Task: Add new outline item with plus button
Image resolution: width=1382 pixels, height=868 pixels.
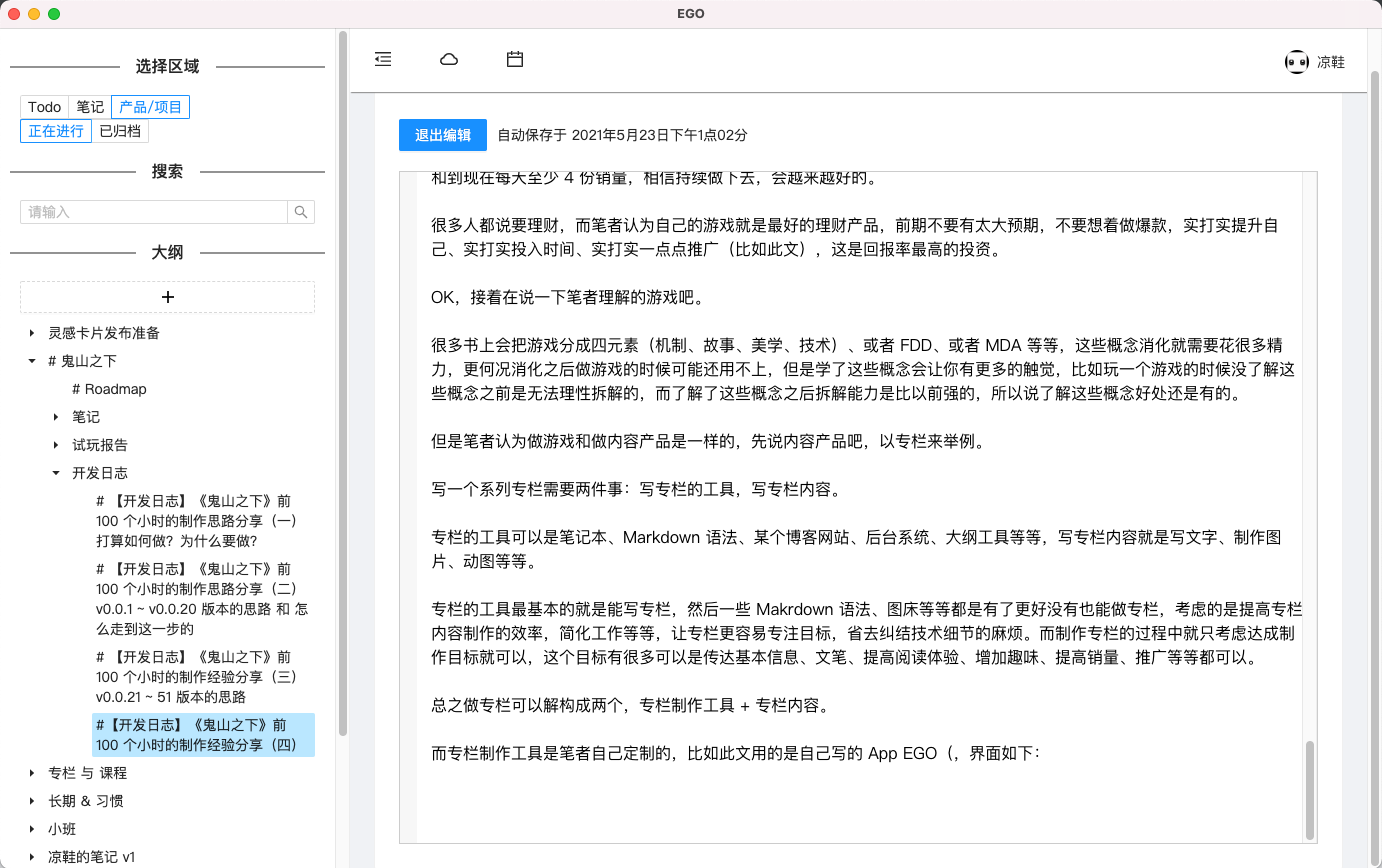Action: 168,297
